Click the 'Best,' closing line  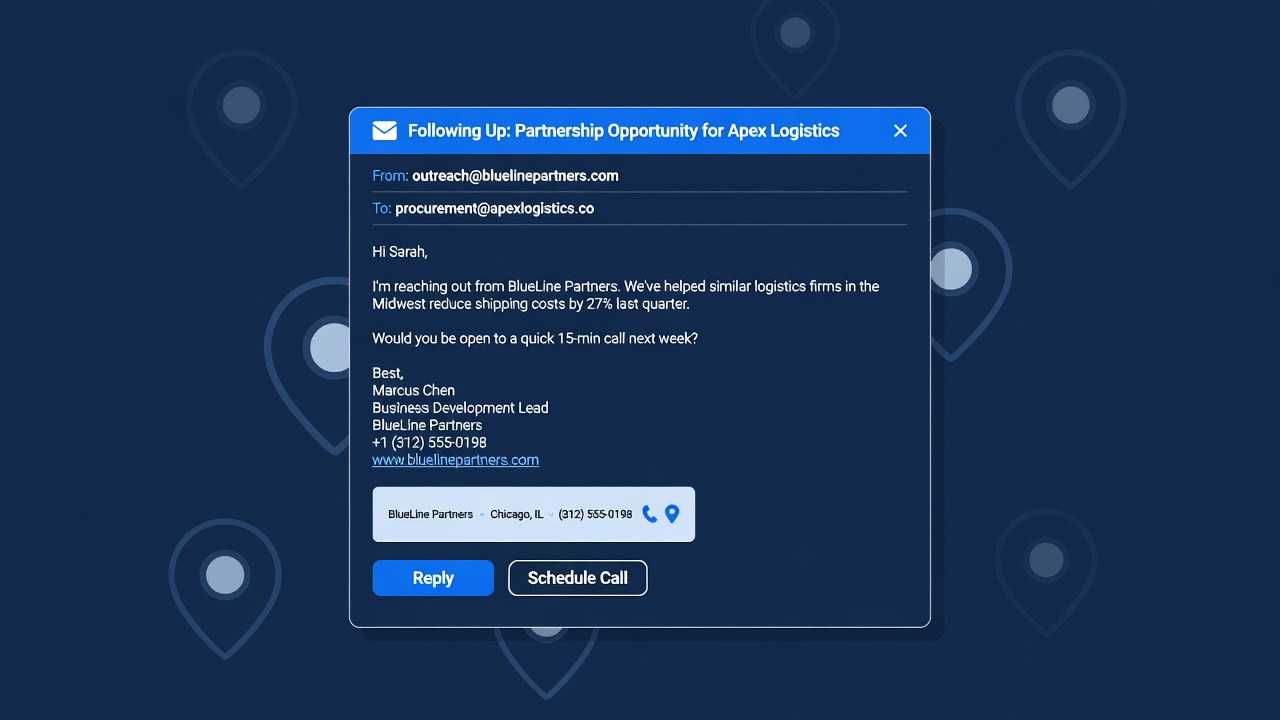(388, 373)
